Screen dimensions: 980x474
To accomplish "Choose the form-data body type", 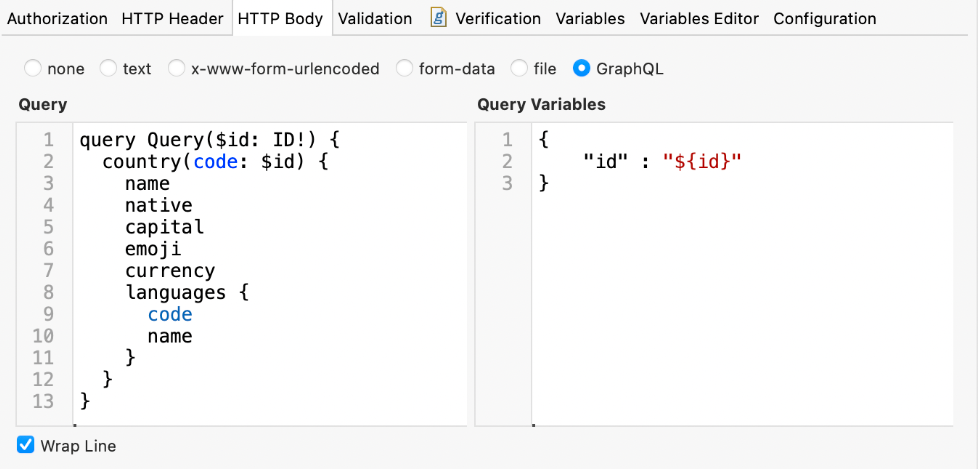I will (x=405, y=68).
